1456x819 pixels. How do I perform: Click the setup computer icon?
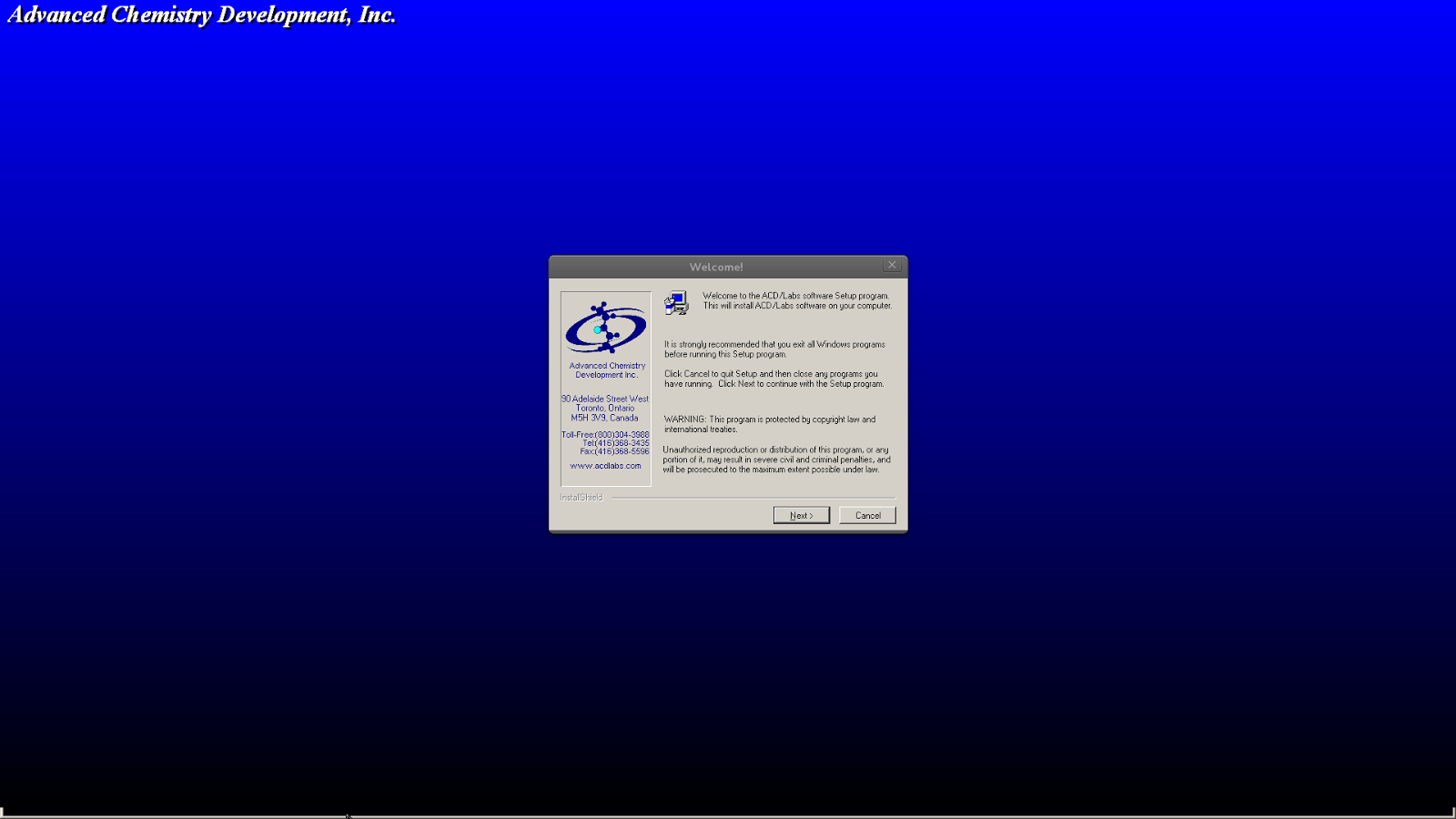point(676,303)
